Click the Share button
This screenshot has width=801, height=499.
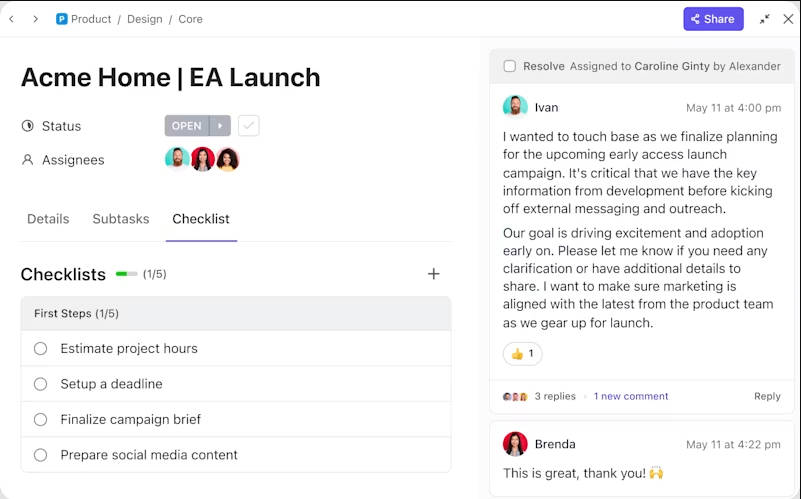coord(713,19)
